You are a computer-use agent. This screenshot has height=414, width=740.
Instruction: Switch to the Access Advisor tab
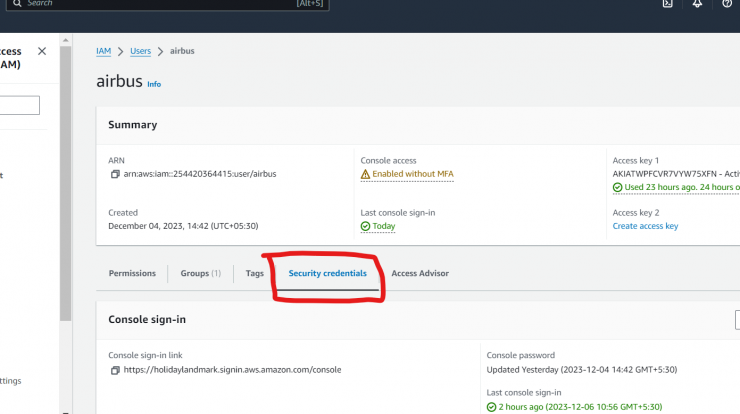click(420, 273)
